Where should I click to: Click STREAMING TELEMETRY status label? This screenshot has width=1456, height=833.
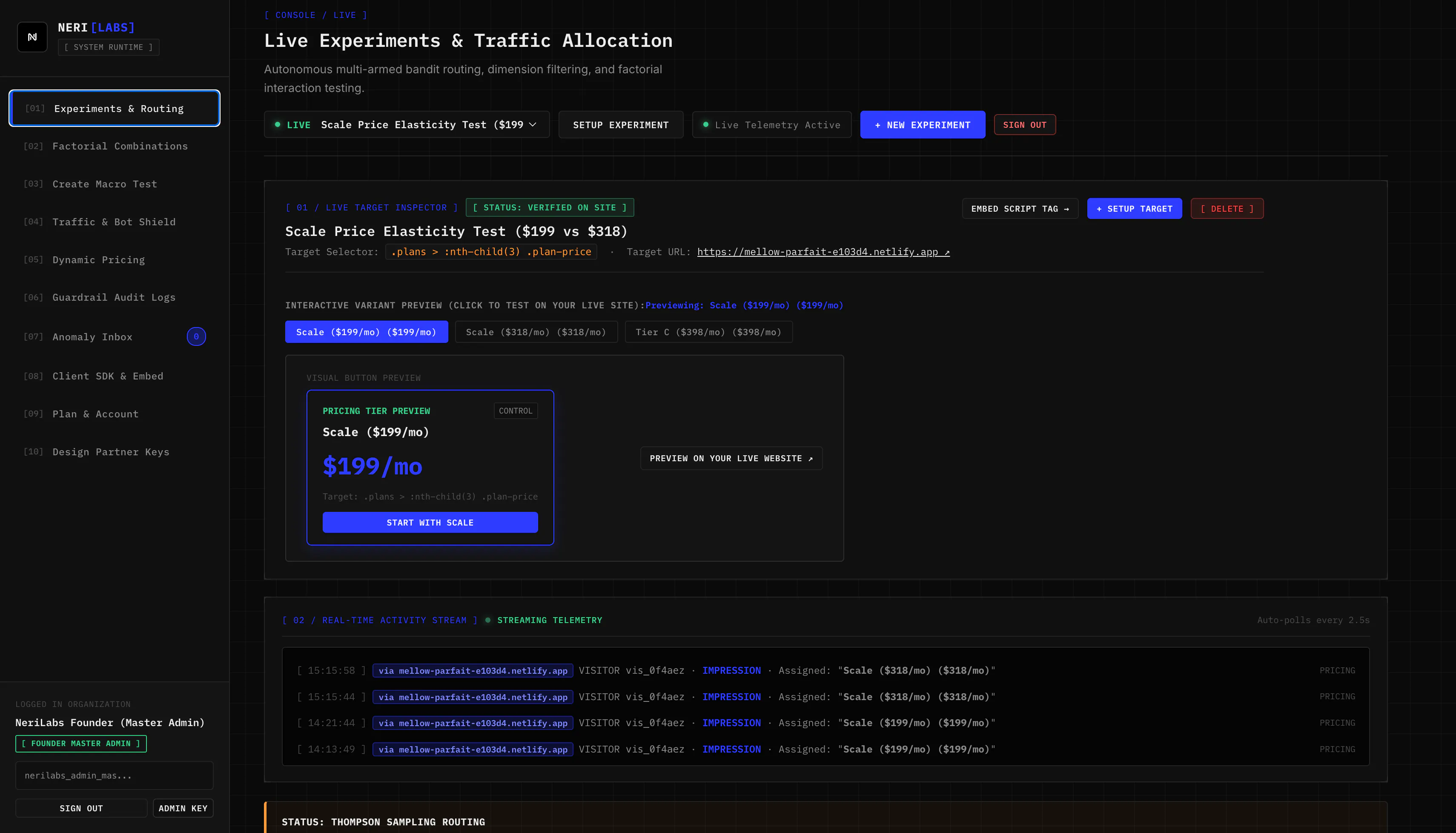(x=549, y=620)
